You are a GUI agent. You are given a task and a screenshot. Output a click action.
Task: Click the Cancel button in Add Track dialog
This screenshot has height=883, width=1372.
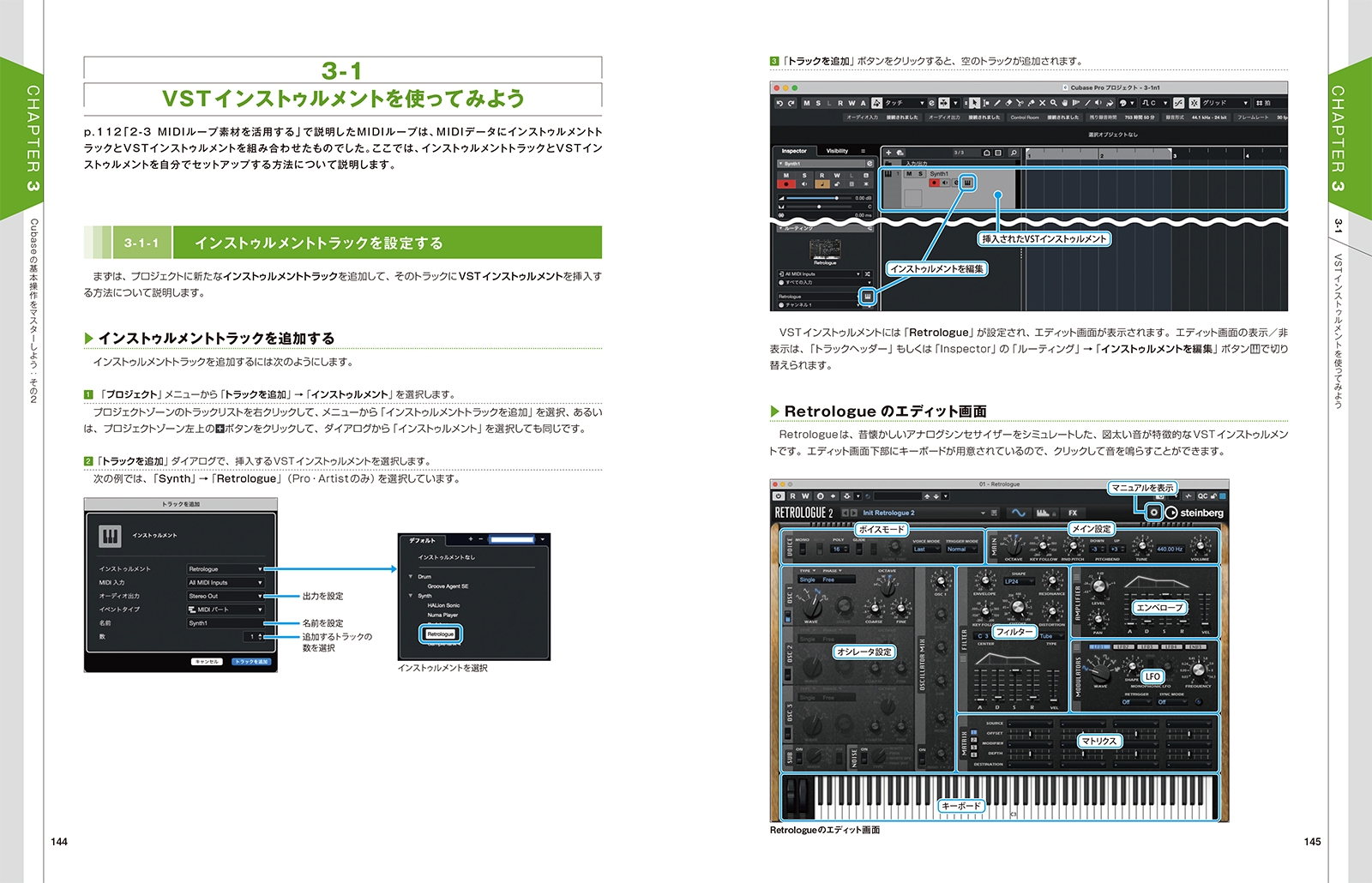pos(207,662)
